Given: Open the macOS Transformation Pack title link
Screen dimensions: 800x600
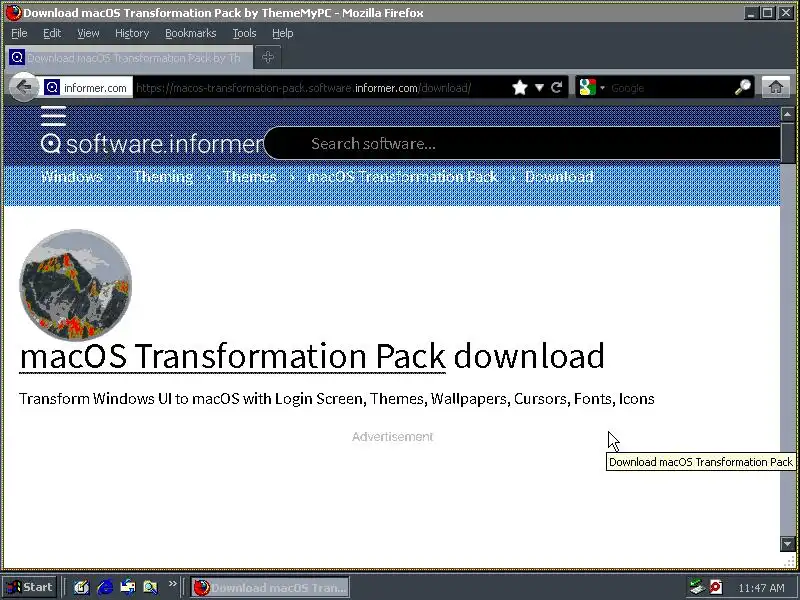Looking at the screenshot, I should click(x=233, y=356).
